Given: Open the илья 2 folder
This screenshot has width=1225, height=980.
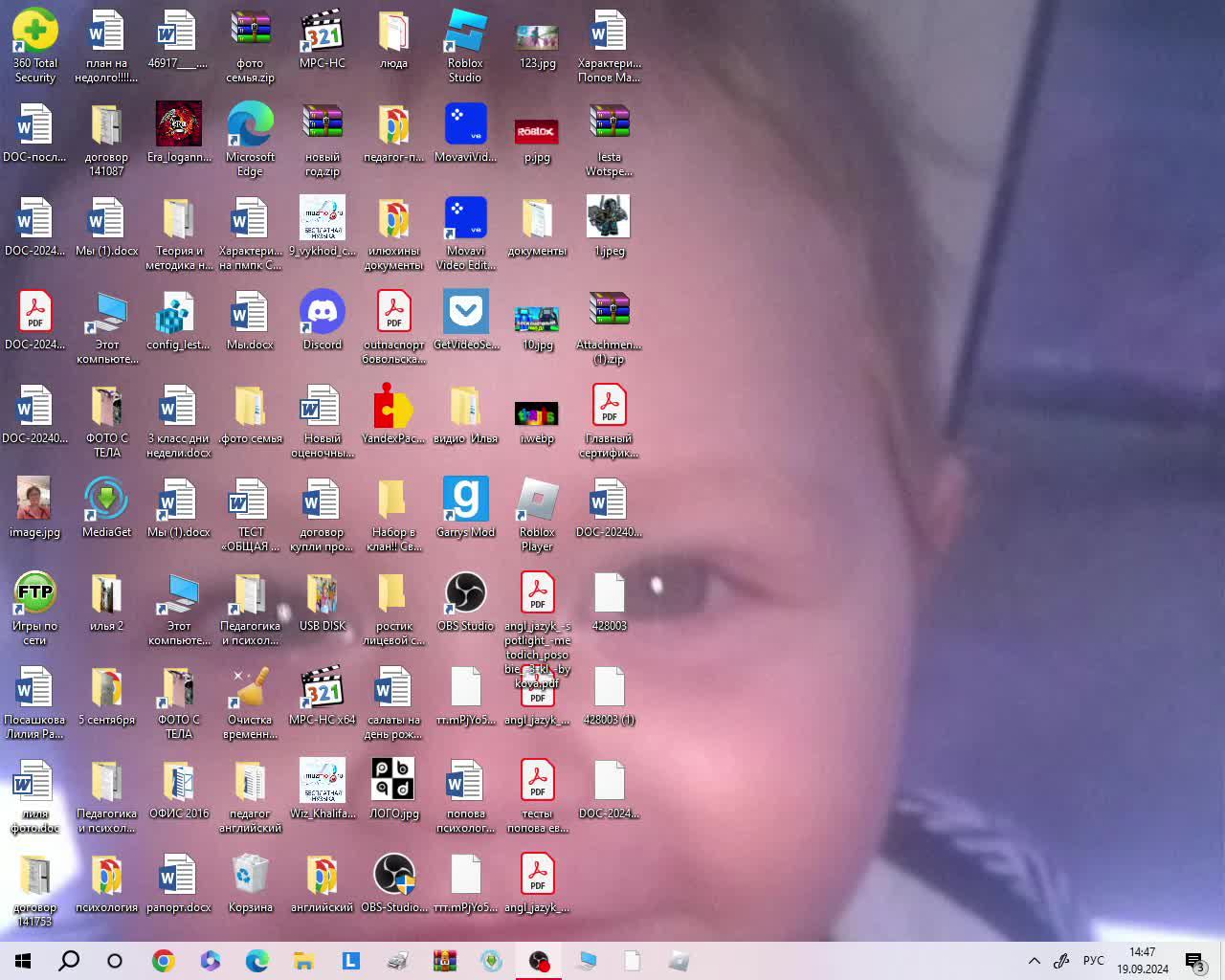Looking at the screenshot, I should pos(106,601).
